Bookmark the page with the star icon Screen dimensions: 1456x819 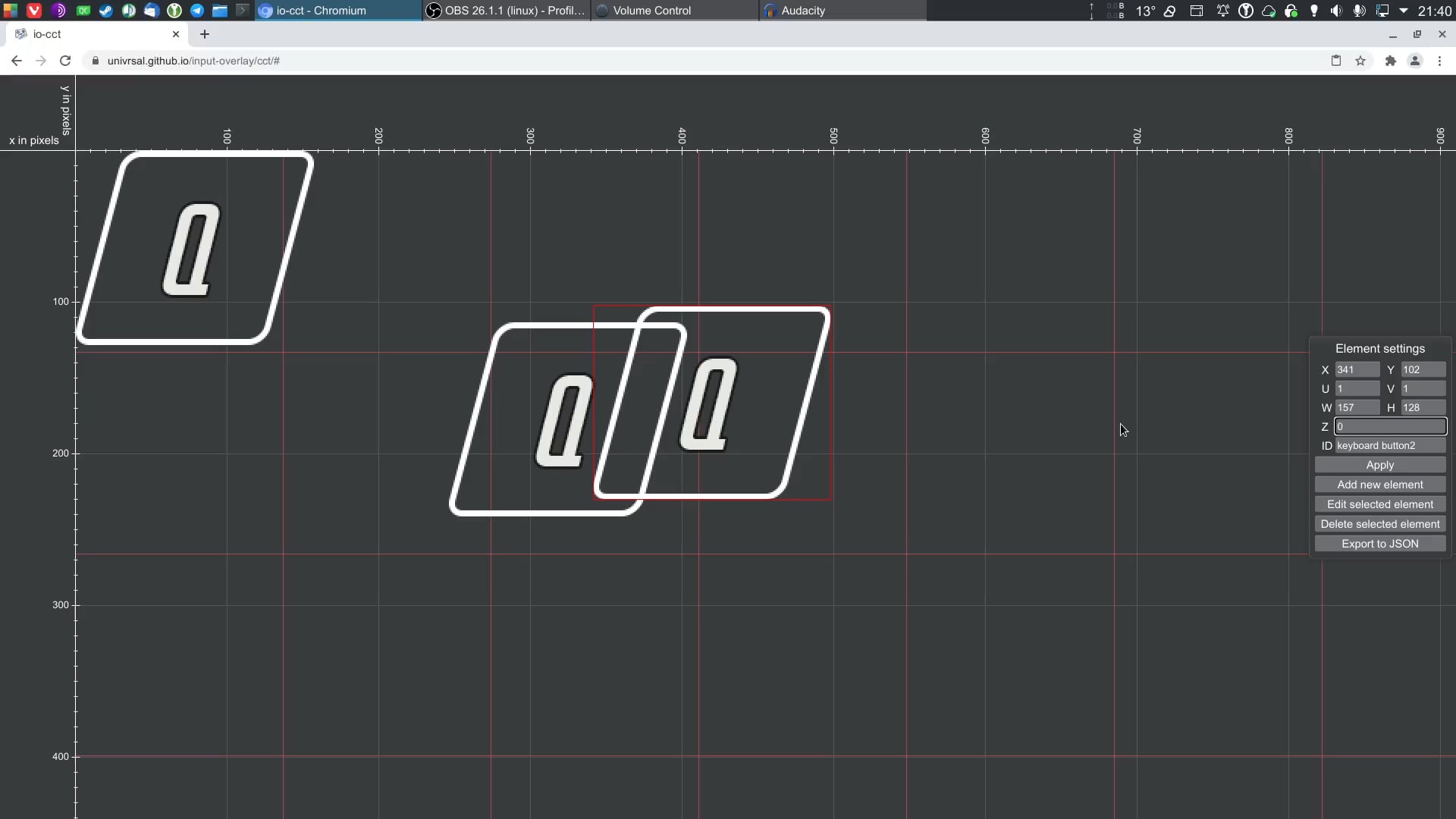click(1361, 61)
